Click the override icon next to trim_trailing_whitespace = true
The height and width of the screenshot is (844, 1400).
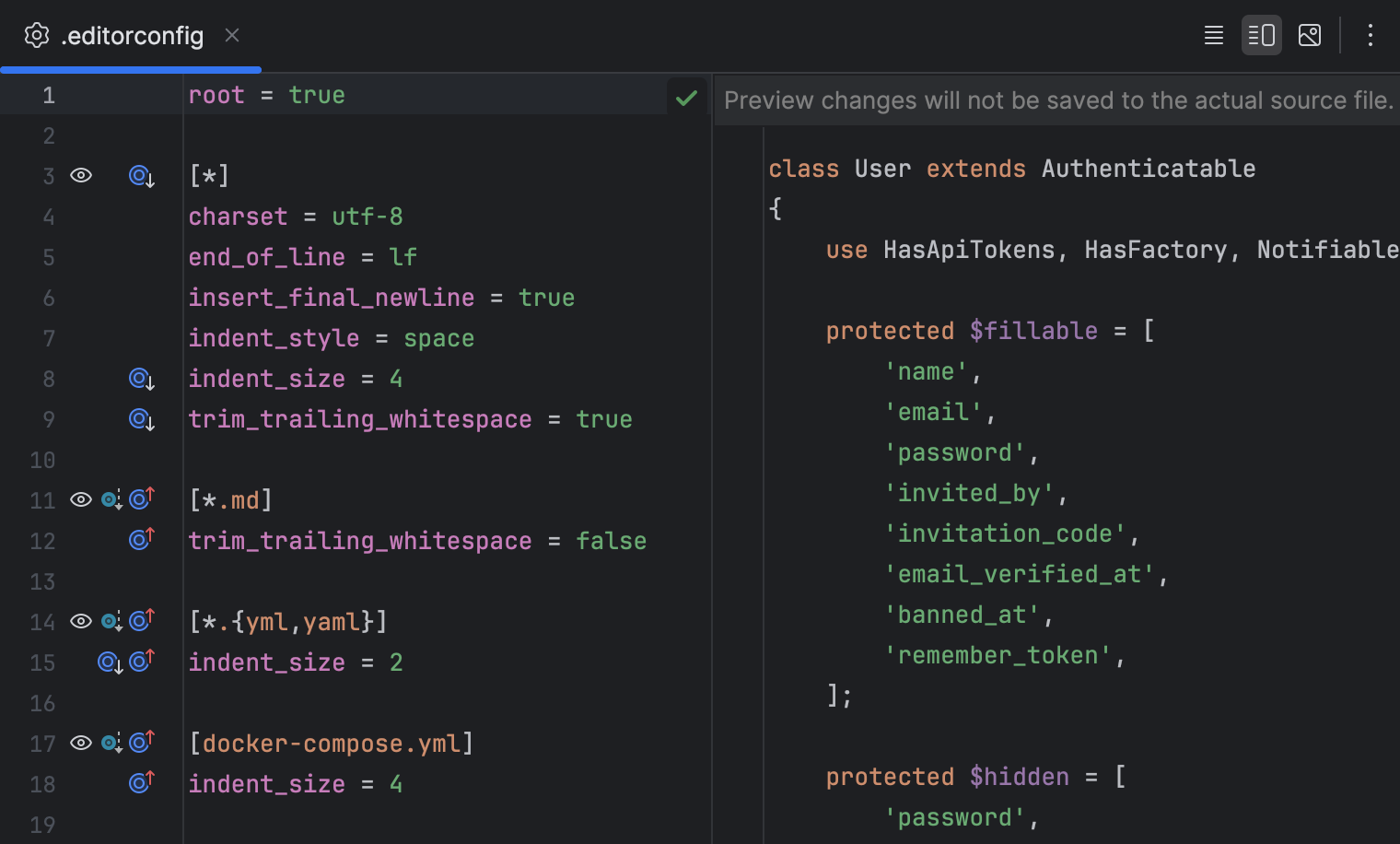(140, 419)
